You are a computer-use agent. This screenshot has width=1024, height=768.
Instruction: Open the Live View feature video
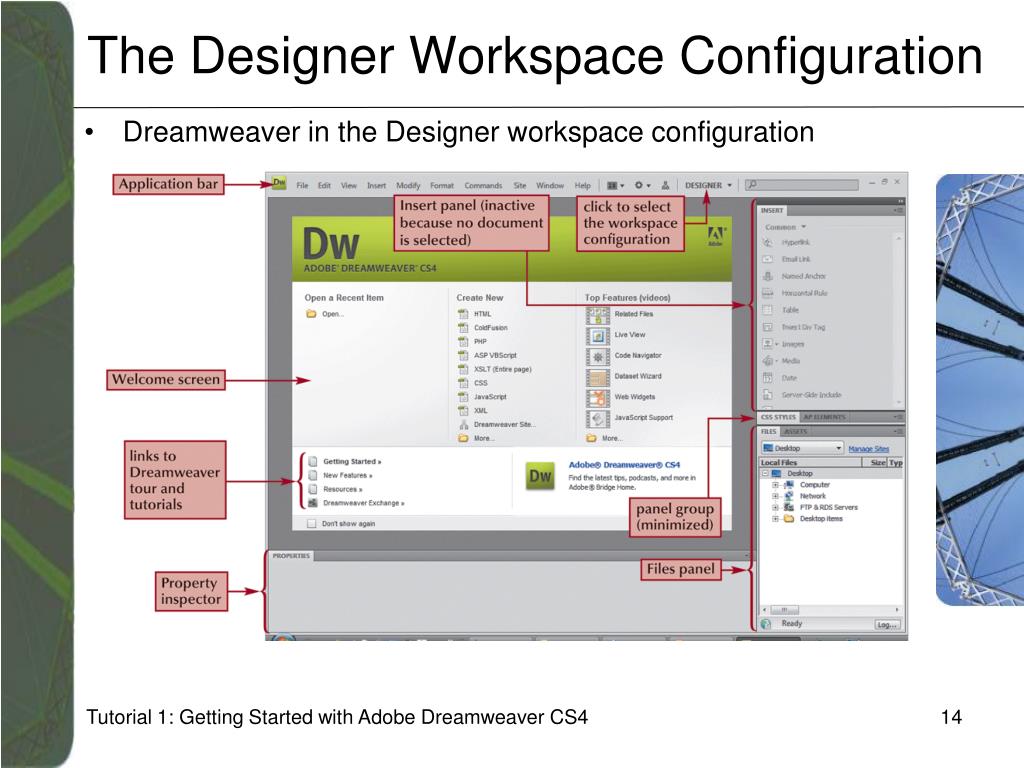[x=616, y=336]
